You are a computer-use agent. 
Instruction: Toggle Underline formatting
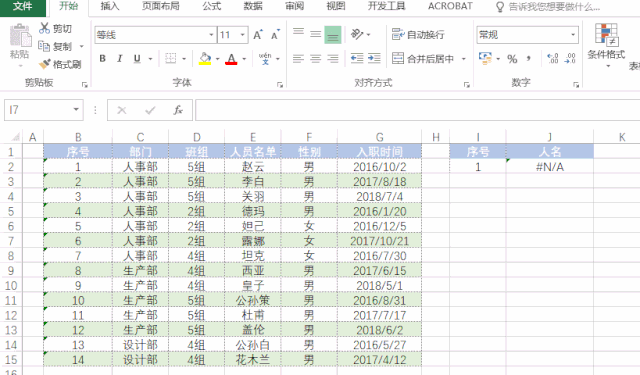click(x=137, y=59)
